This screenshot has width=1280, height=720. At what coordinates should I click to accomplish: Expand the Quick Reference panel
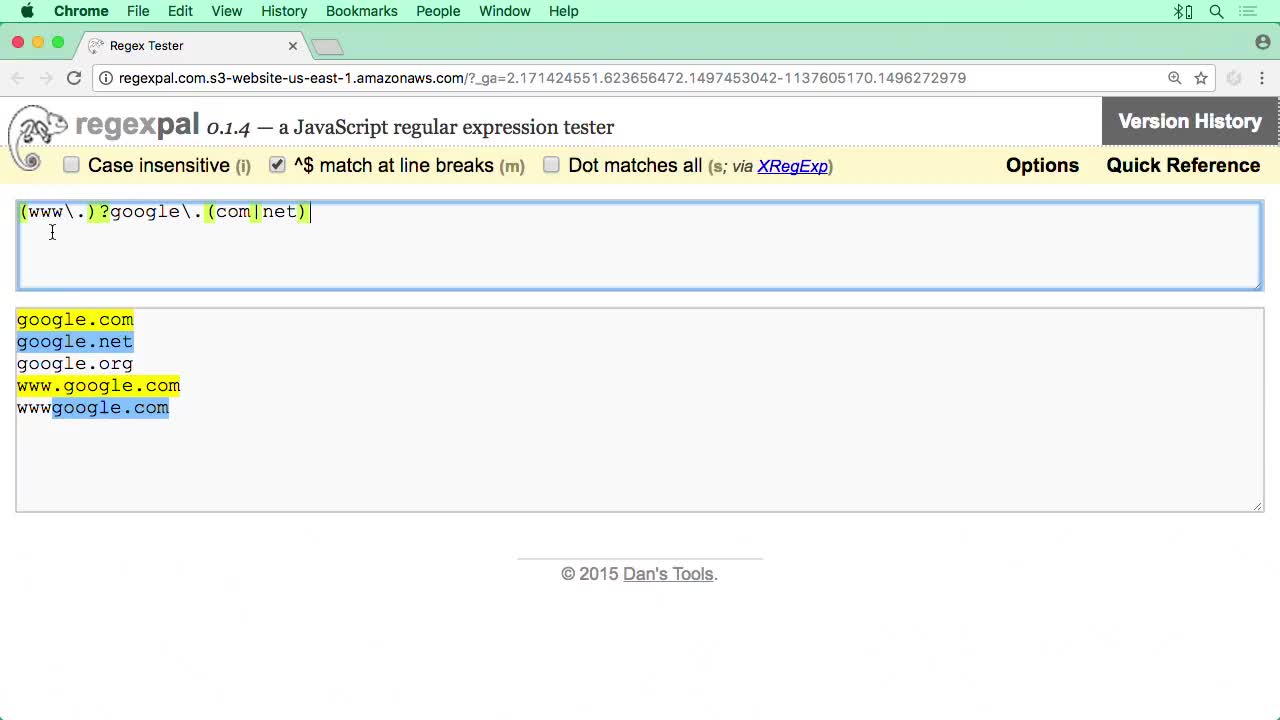pyautogui.click(x=1183, y=165)
